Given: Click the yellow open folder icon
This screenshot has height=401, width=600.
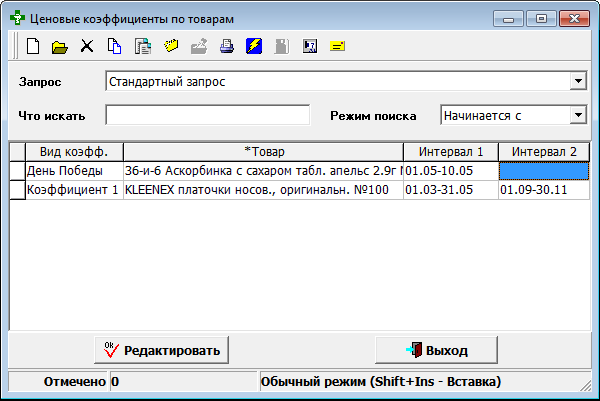Looking at the screenshot, I should 60,47.
